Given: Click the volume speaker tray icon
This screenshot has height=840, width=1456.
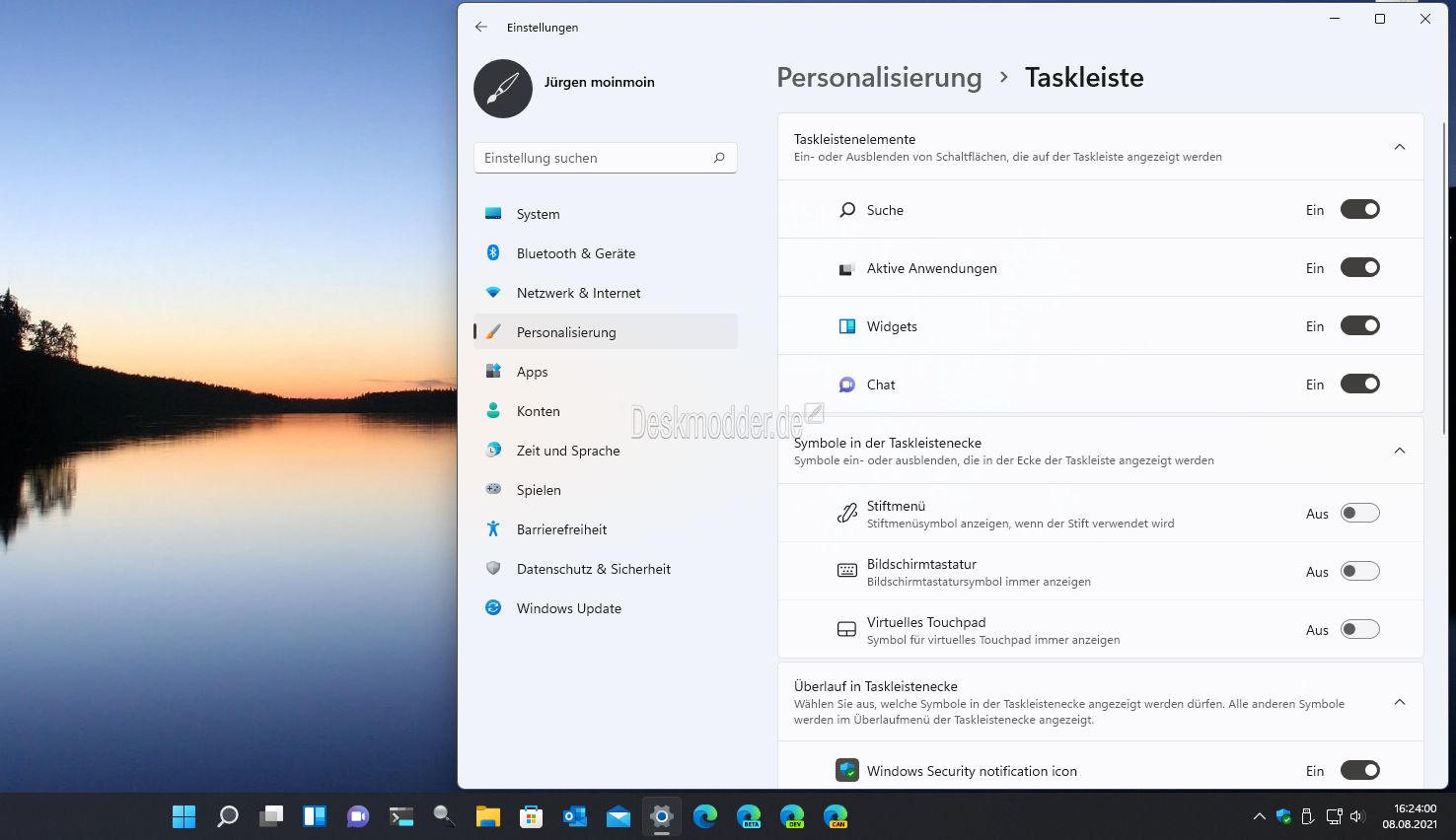Looking at the screenshot, I should click(1357, 816).
